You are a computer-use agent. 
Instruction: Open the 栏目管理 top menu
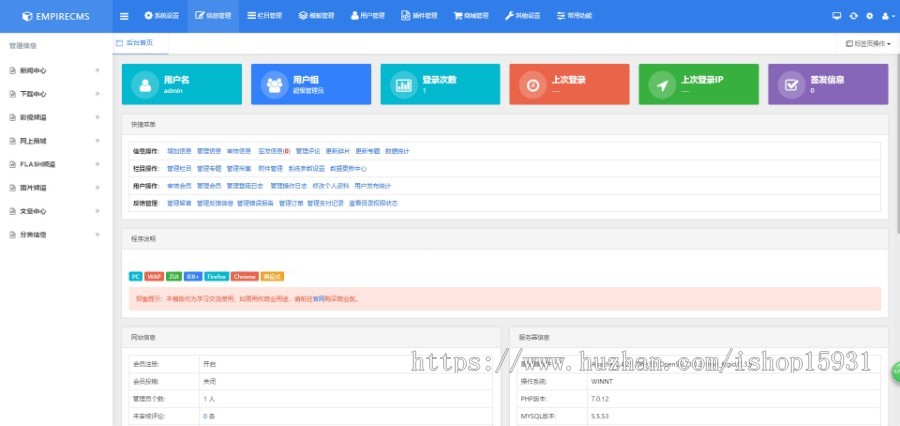point(265,16)
